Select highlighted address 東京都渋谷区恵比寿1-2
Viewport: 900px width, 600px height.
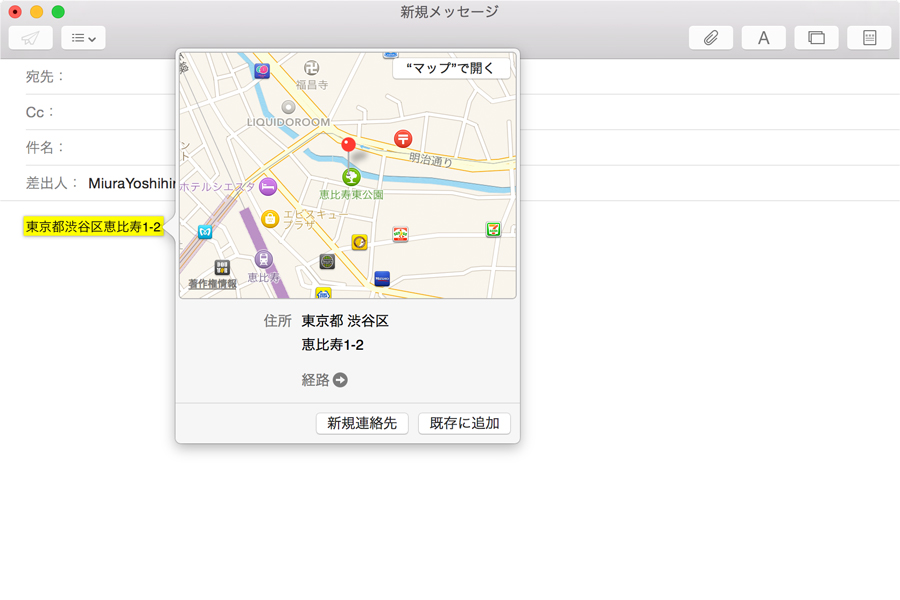(94, 226)
